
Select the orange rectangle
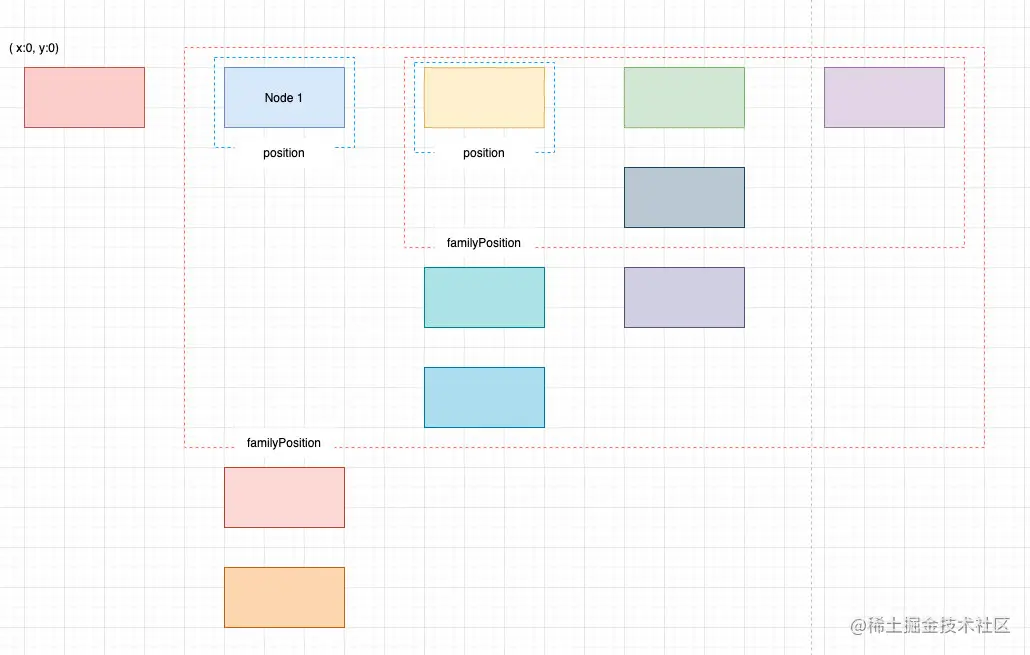(x=284, y=597)
